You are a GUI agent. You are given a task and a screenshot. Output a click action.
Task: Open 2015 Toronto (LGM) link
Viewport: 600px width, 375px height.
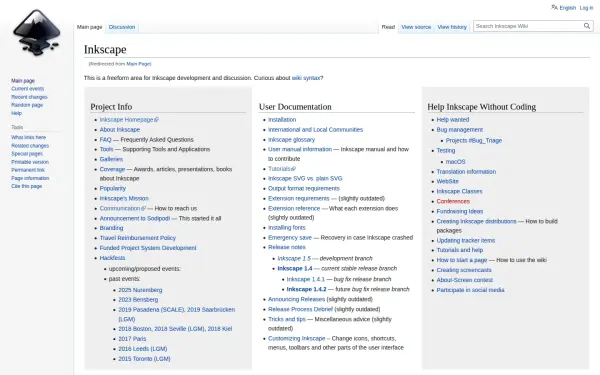[144, 359]
